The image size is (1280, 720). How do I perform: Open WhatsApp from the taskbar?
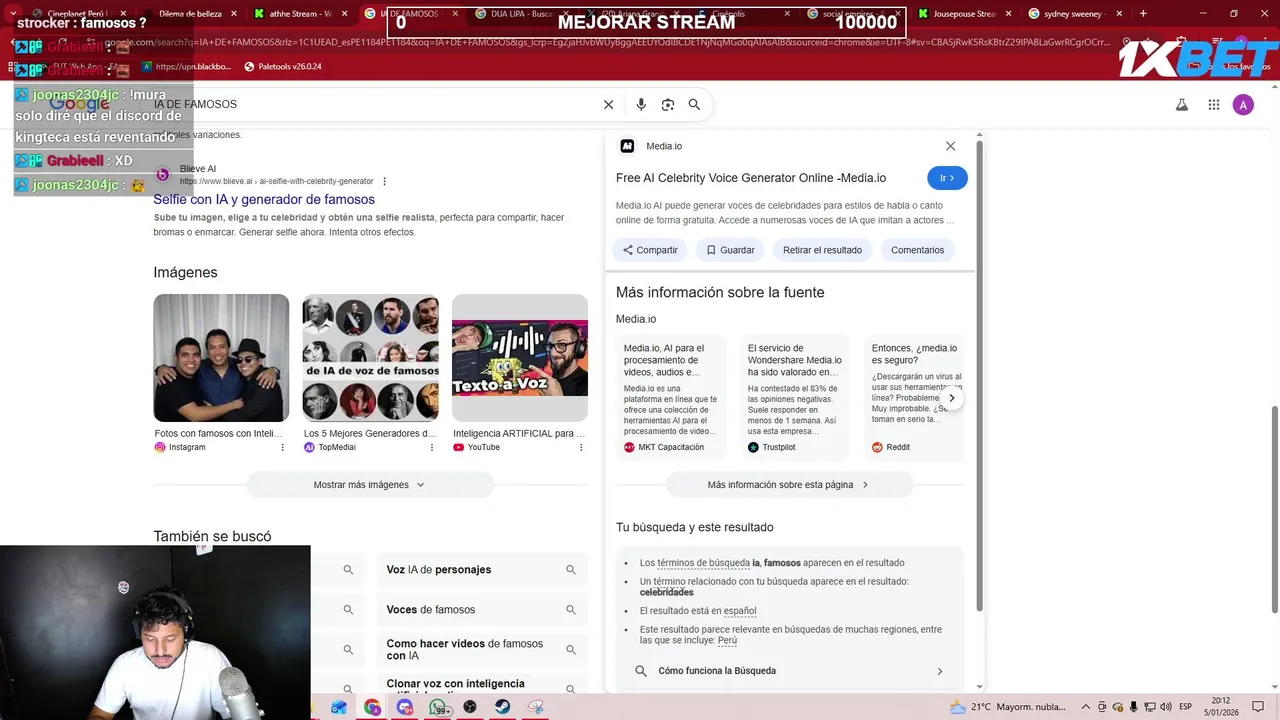coord(438,707)
